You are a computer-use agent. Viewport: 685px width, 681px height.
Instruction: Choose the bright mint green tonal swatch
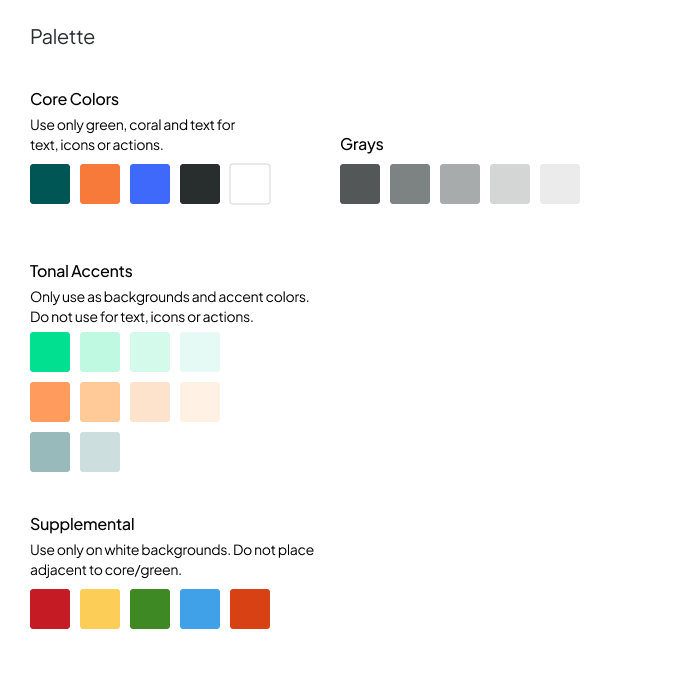pos(50,352)
